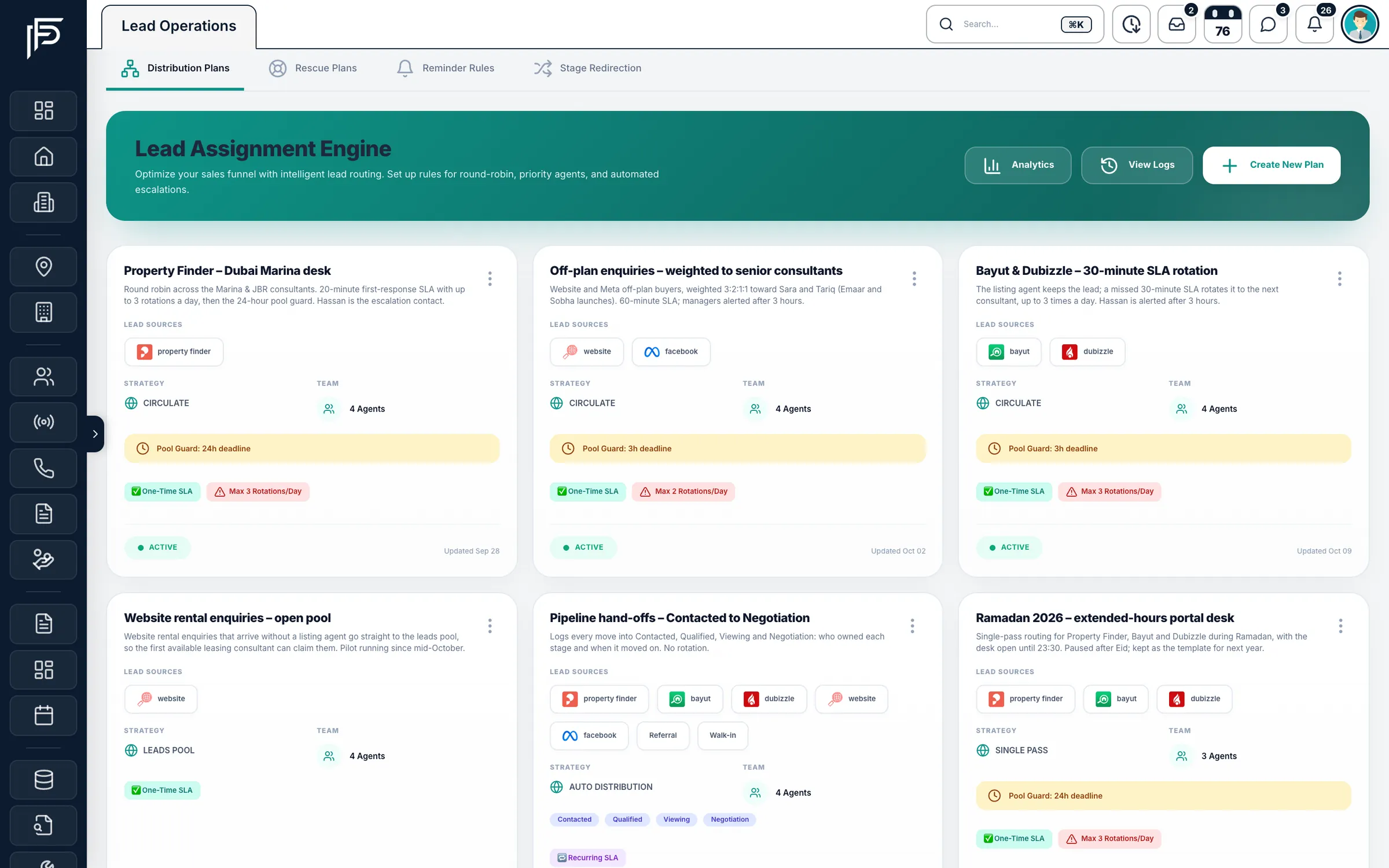
Task: Click the Pool Guard: 24h deadline banner on Ramadan plan
Action: pos(1163,796)
